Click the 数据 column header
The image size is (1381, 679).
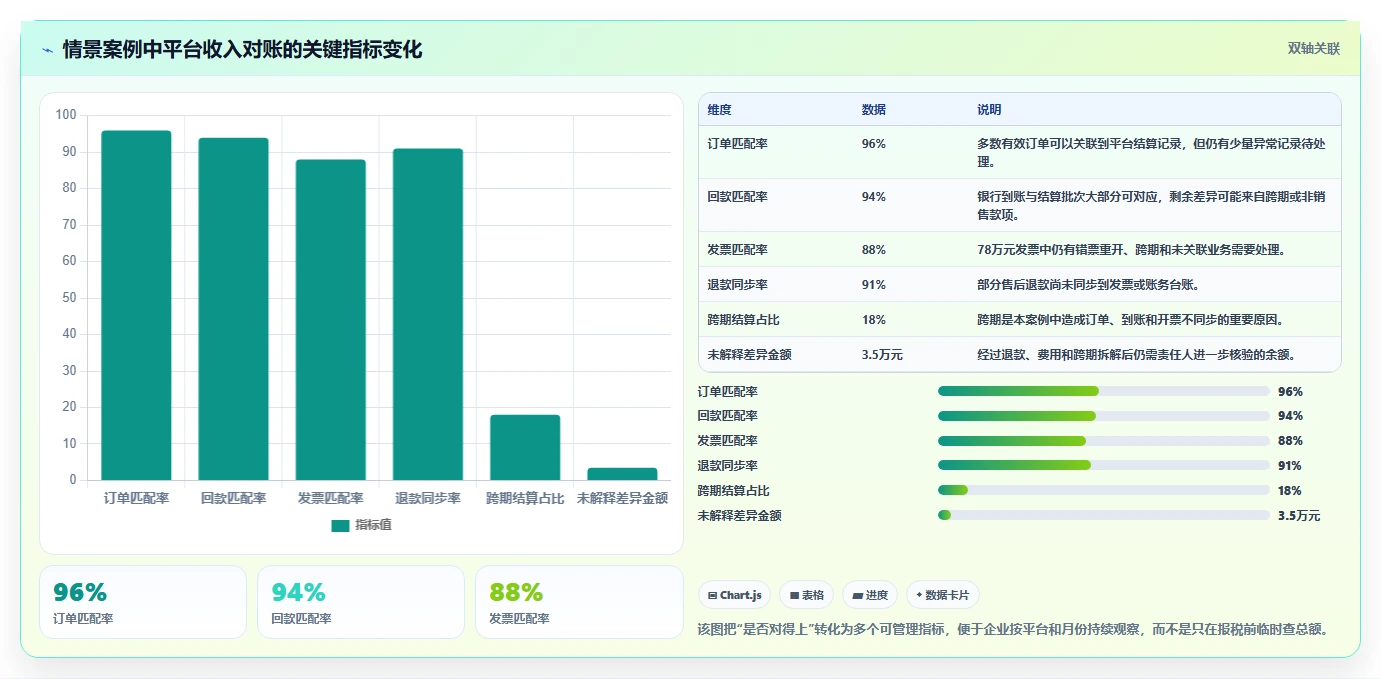[x=873, y=110]
